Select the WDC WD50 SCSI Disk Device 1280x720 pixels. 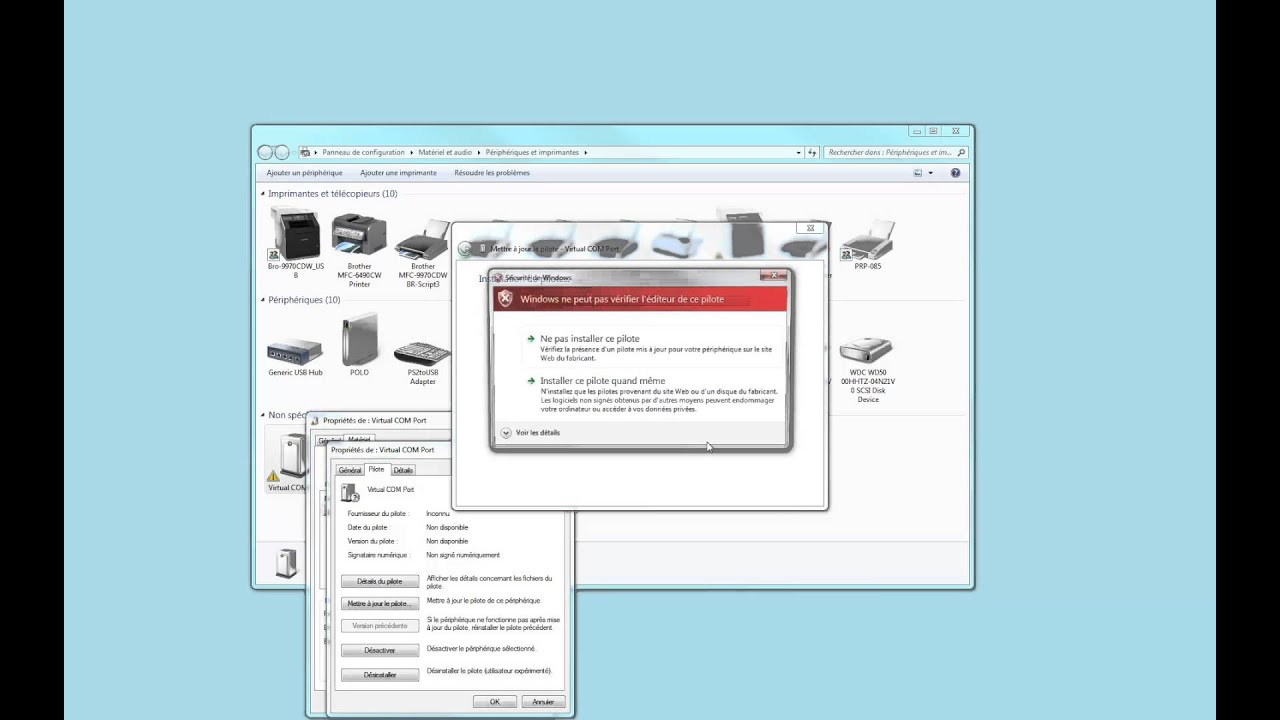867,349
